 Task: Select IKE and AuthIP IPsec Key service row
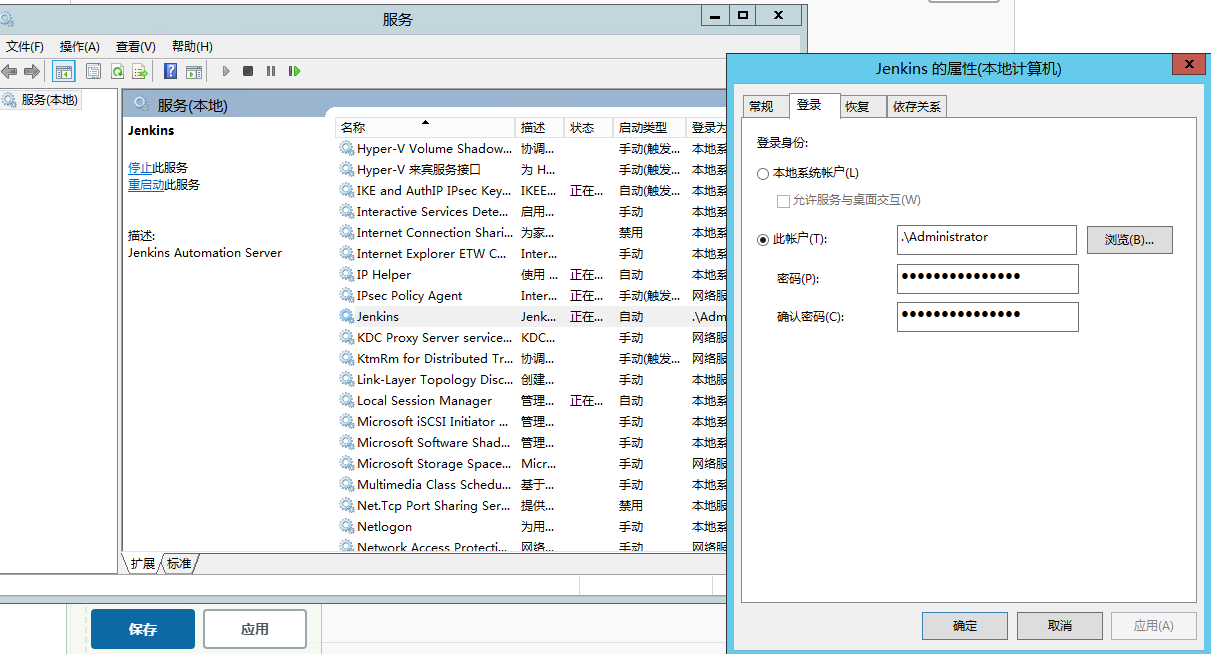(x=531, y=190)
